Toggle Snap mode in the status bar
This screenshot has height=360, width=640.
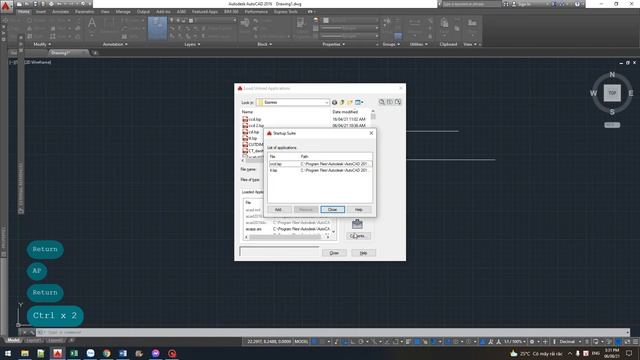322,342
